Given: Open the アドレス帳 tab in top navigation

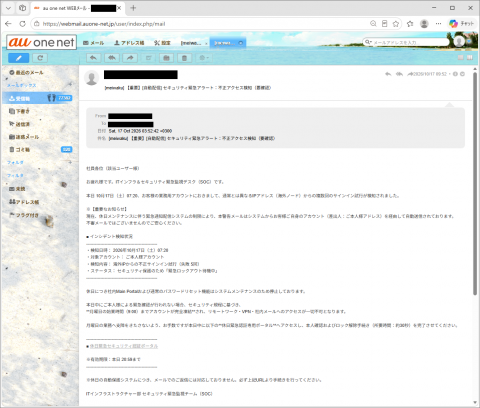Looking at the screenshot, I should [x=129, y=43].
